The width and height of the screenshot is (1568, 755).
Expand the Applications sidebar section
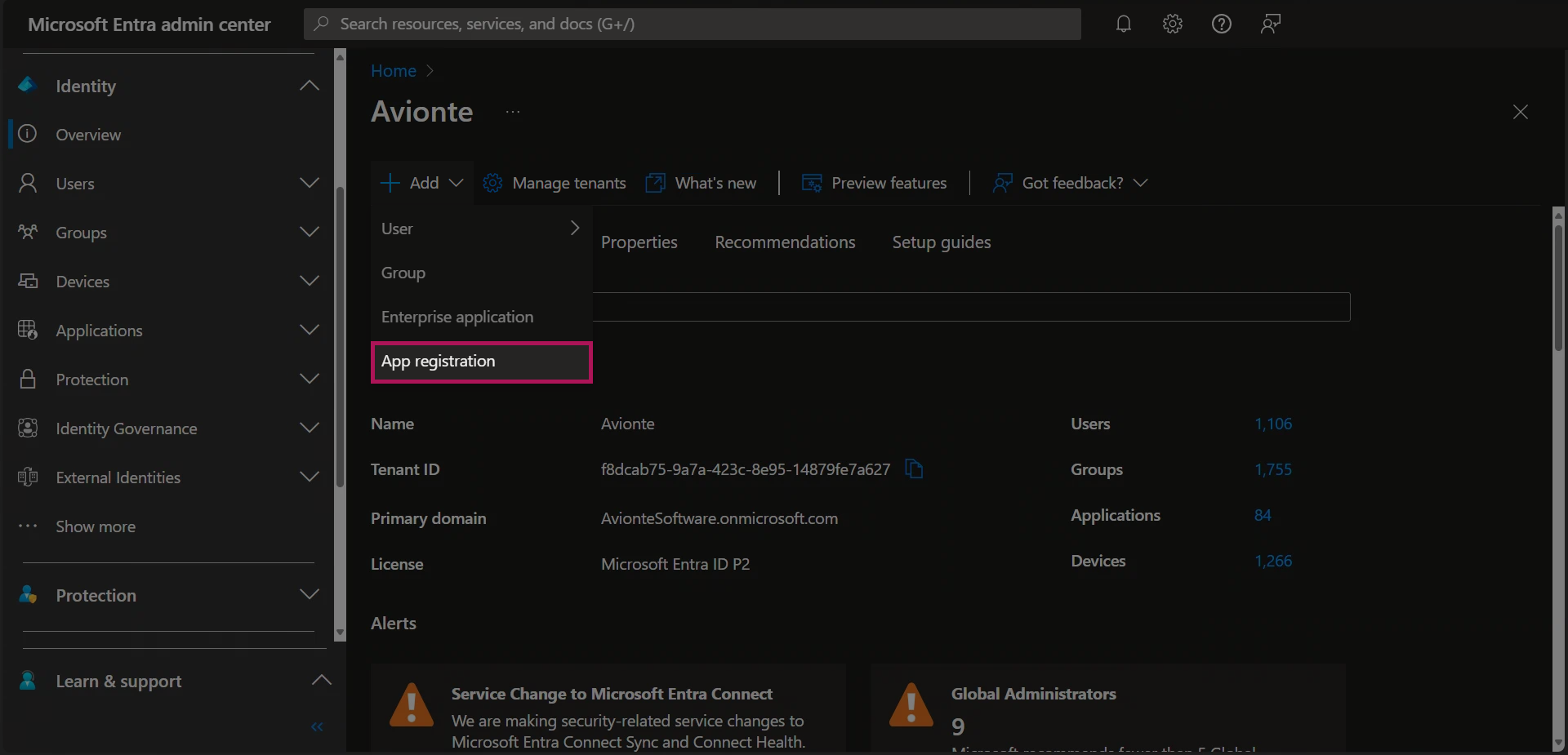(309, 330)
